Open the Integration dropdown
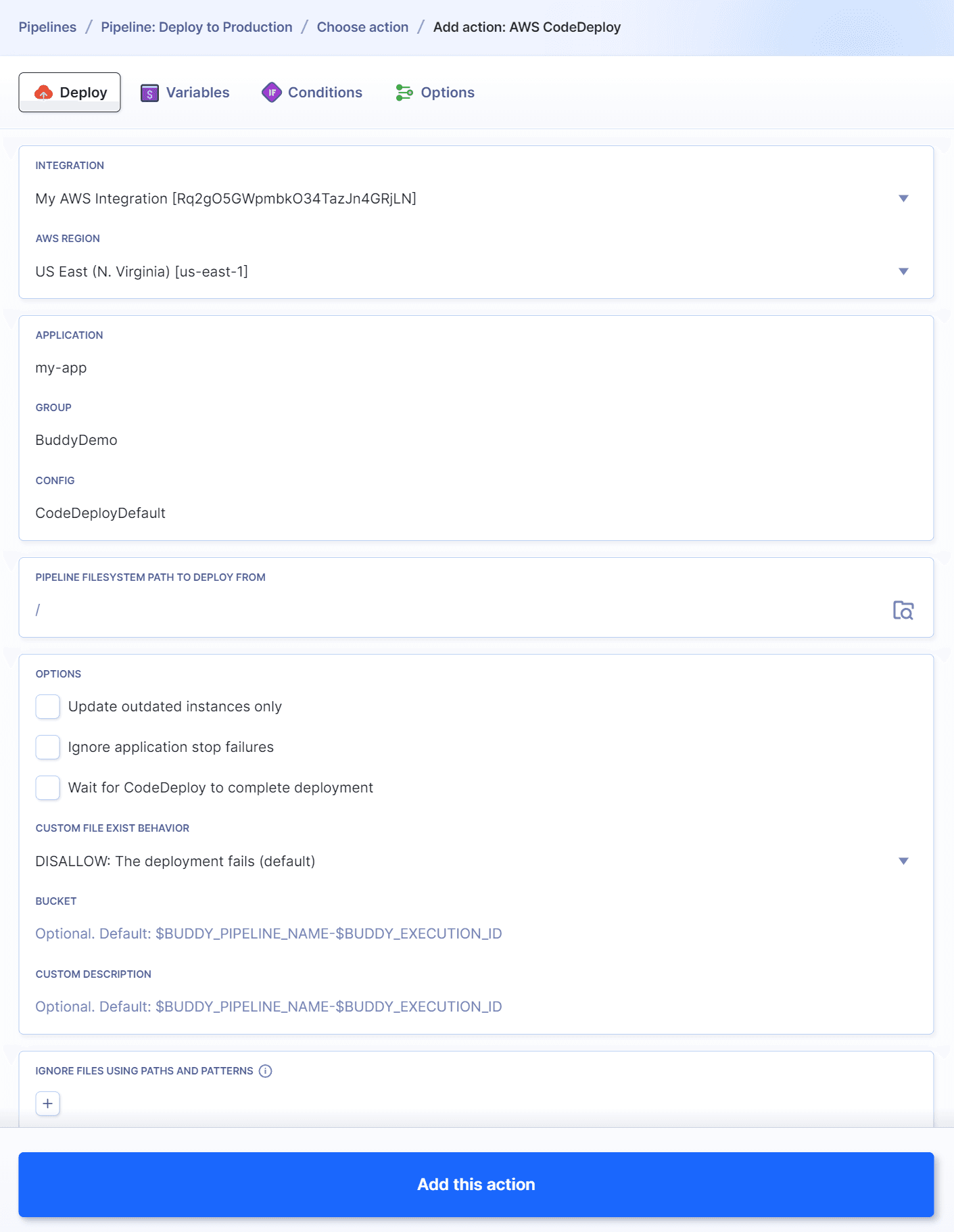954x1232 pixels. pos(904,198)
